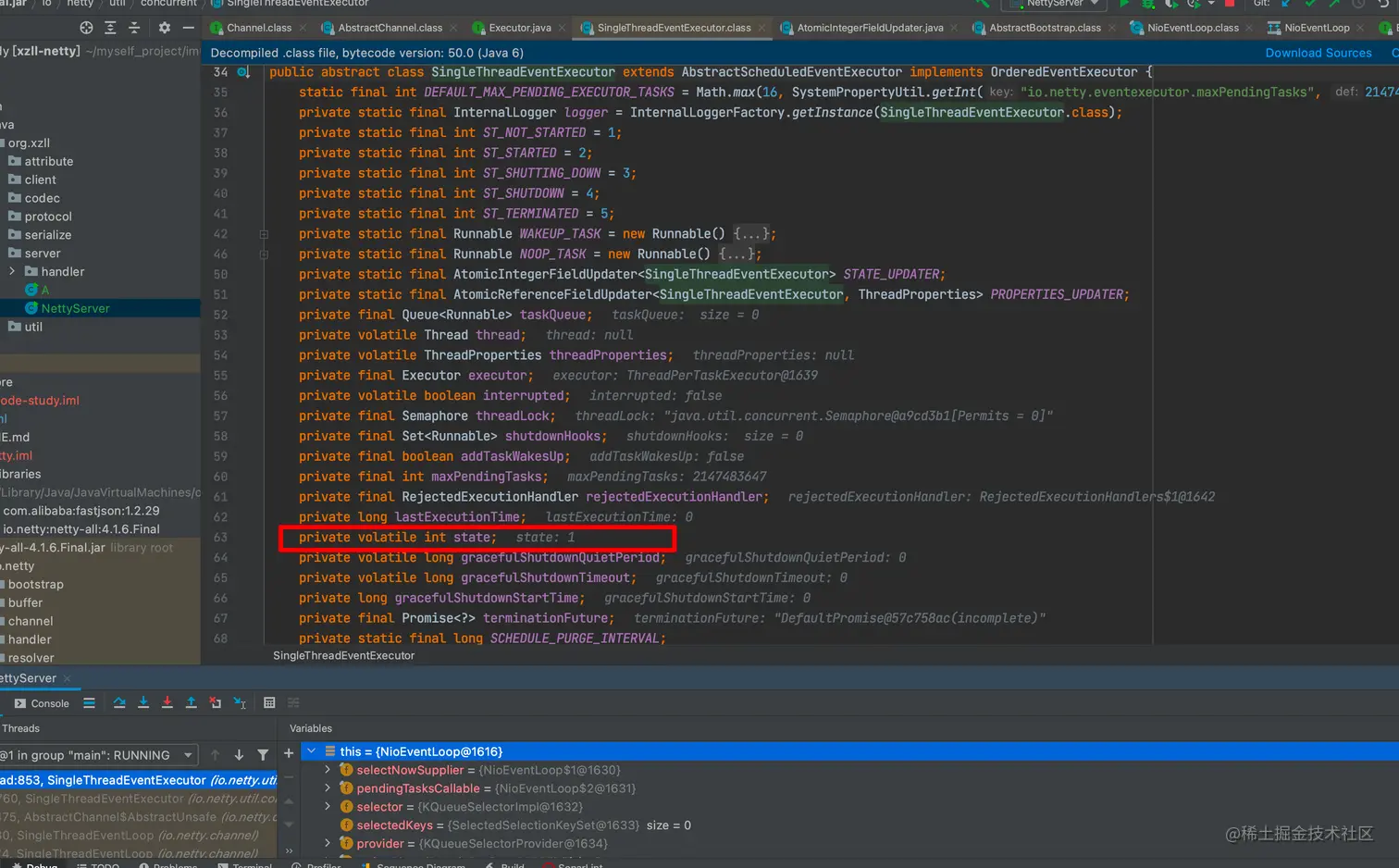Select stack frame ':853, SingleThreadEventExecutor'
The image size is (1399, 868).
(139, 780)
